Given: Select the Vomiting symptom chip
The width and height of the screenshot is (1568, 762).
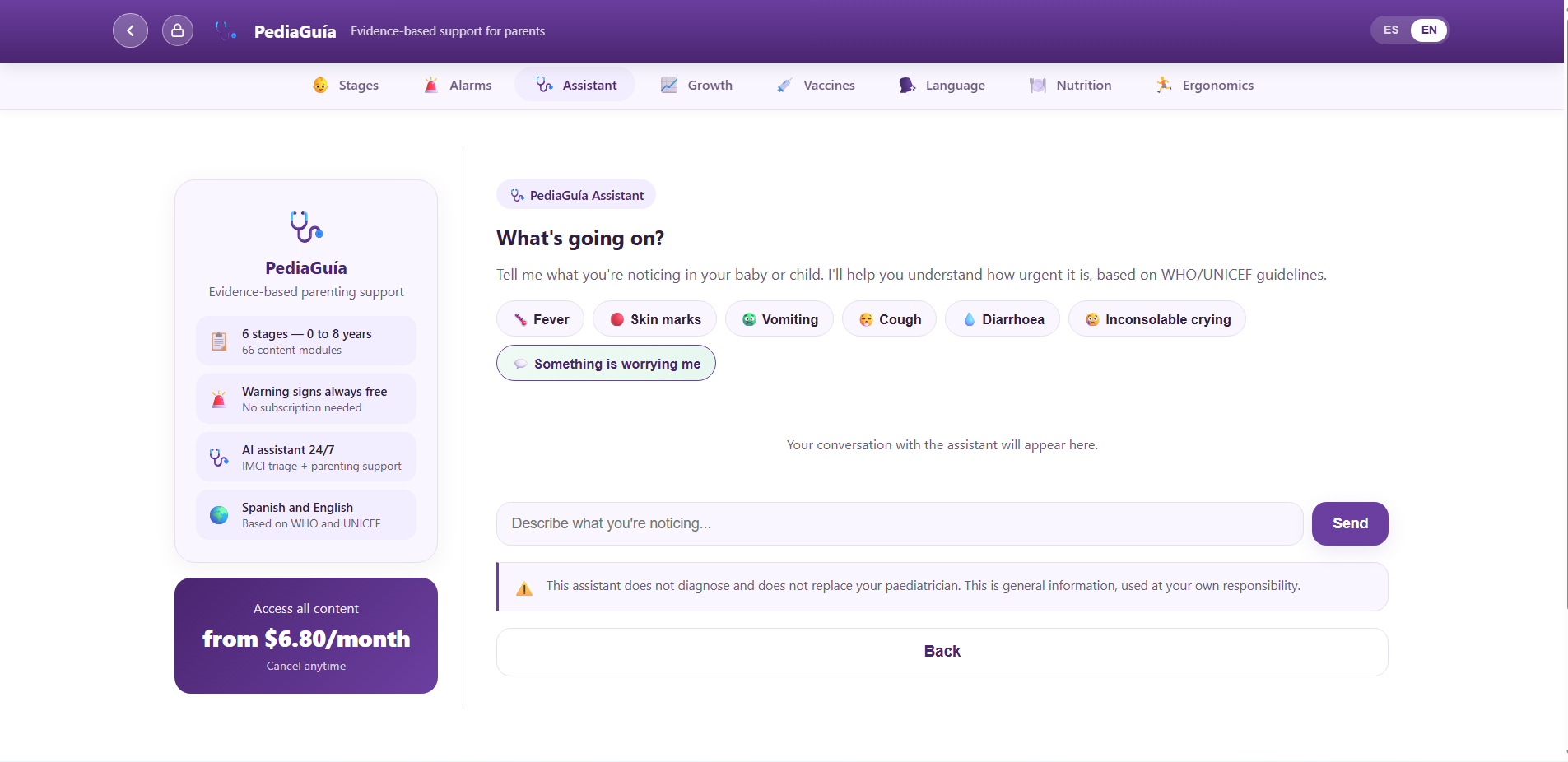Looking at the screenshot, I should (x=779, y=319).
